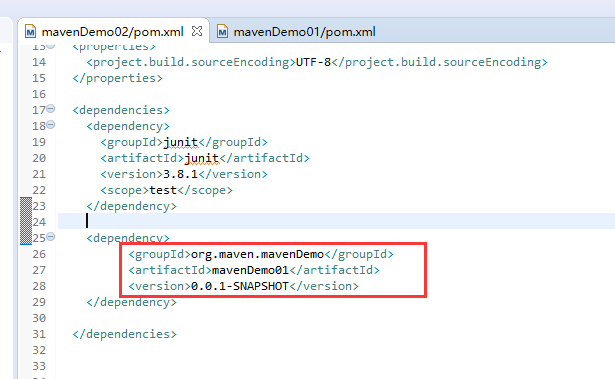This screenshot has width=615, height=379.
Task: Click the closing dependency tag on line 29
Action: 131,302
